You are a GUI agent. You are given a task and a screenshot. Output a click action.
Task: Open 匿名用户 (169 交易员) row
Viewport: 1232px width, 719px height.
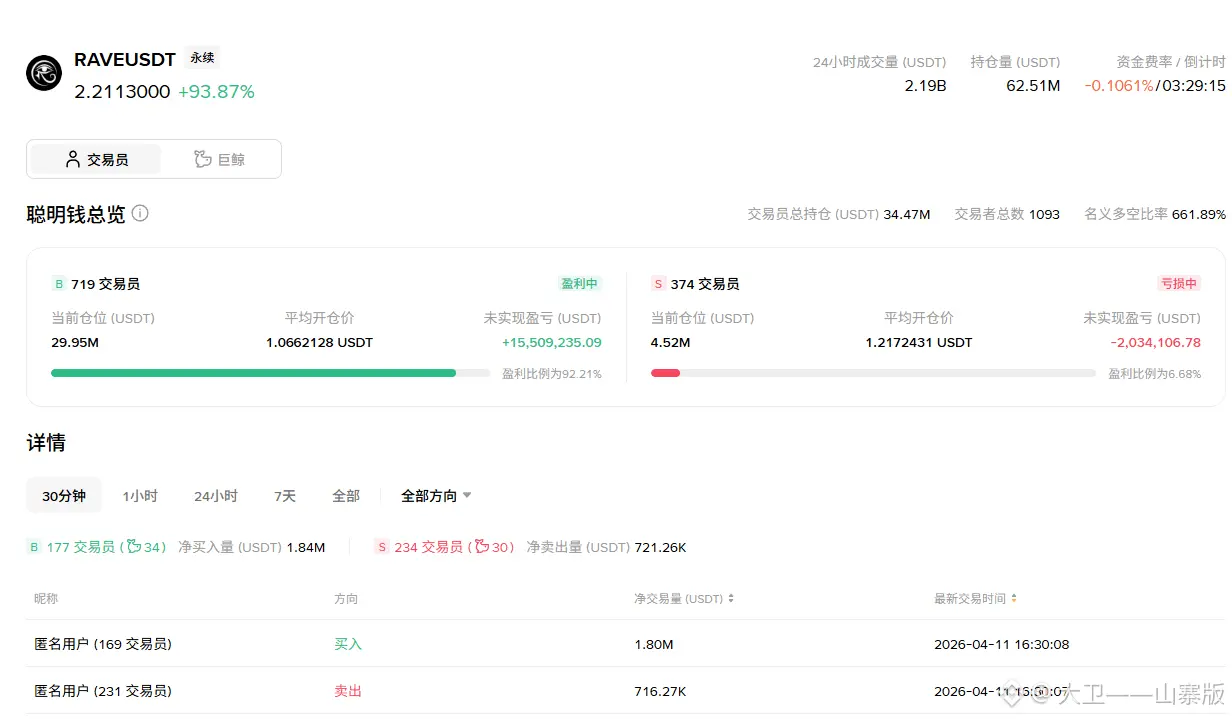pyautogui.click(x=625, y=644)
